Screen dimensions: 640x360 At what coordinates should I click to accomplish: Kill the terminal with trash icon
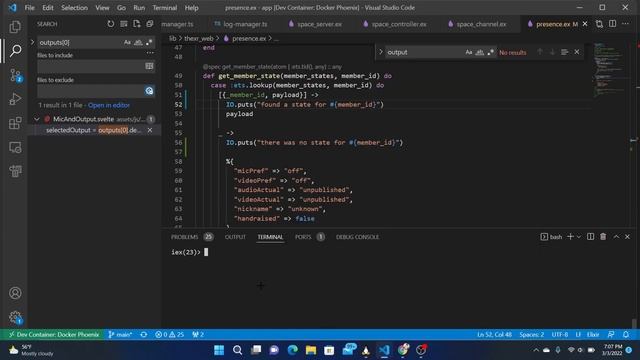pos(603,237)
